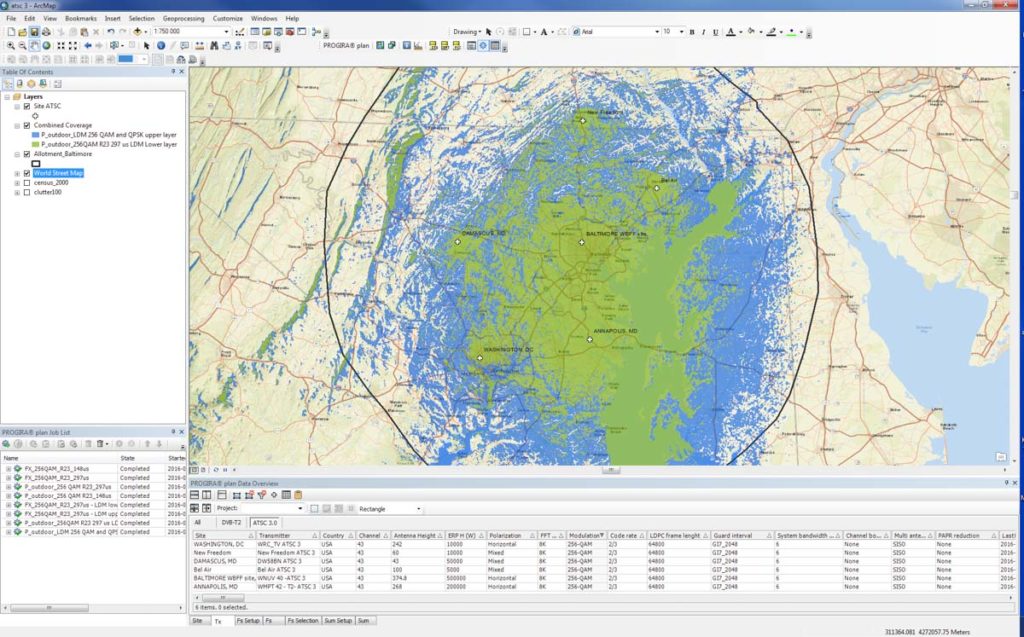Switch to the Site tab at bottom

click(198, 621)
